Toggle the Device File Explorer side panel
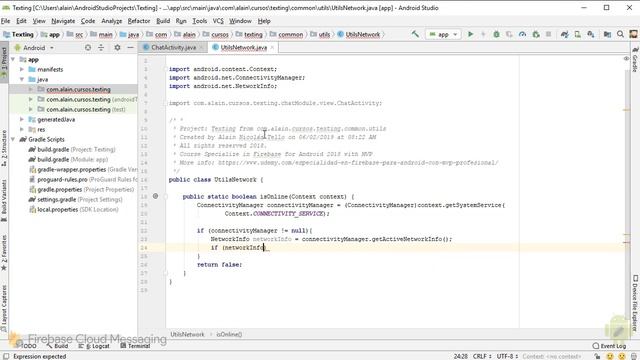Image resolution: width=640 pixels, height=360 pixels. (636, 303)
